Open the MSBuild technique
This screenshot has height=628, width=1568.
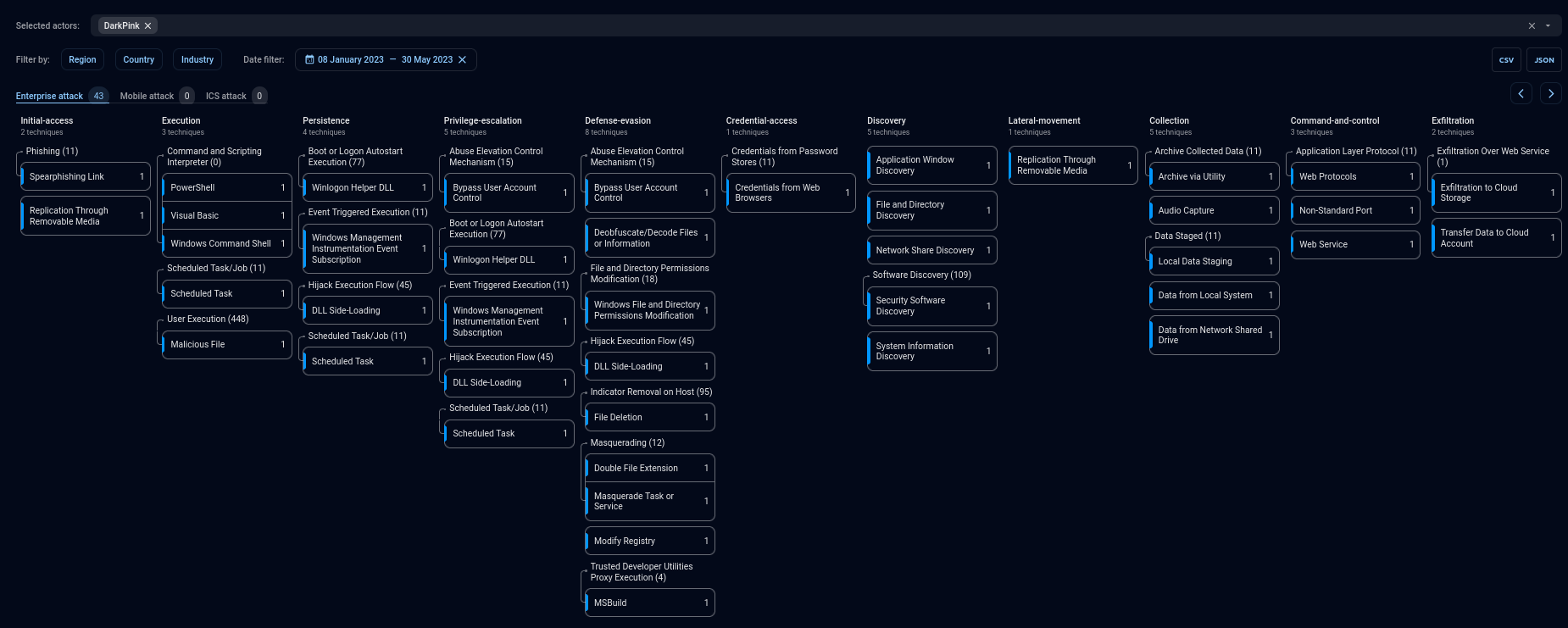[650, 603]
